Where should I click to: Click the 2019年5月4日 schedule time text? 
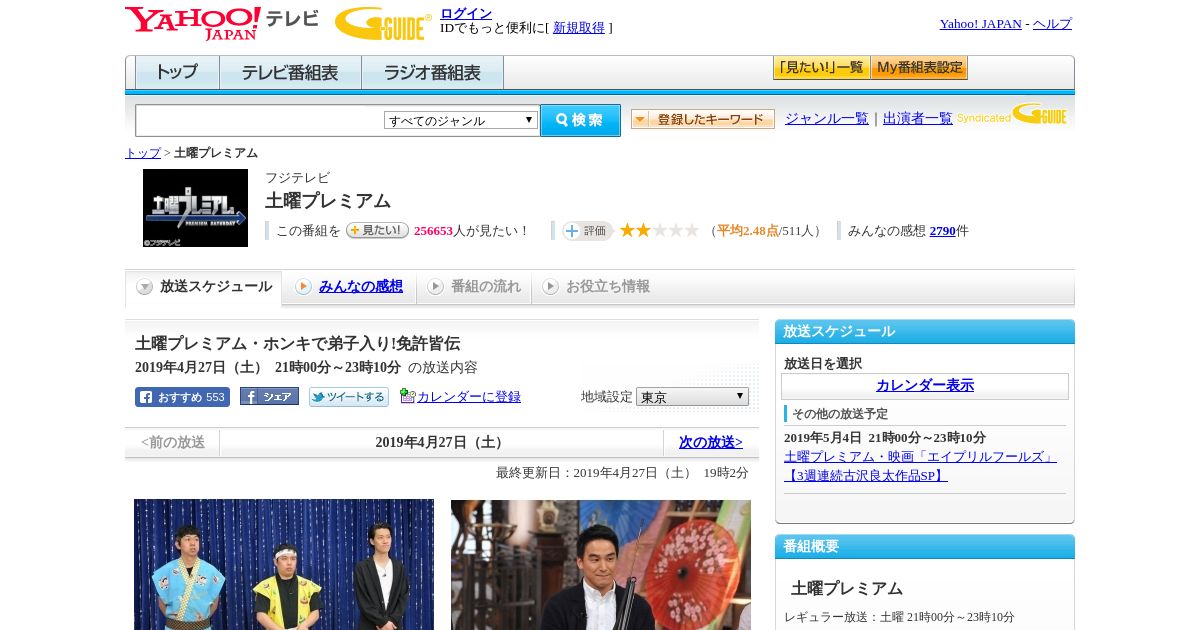pyautogui.click(x=885, y=438)
